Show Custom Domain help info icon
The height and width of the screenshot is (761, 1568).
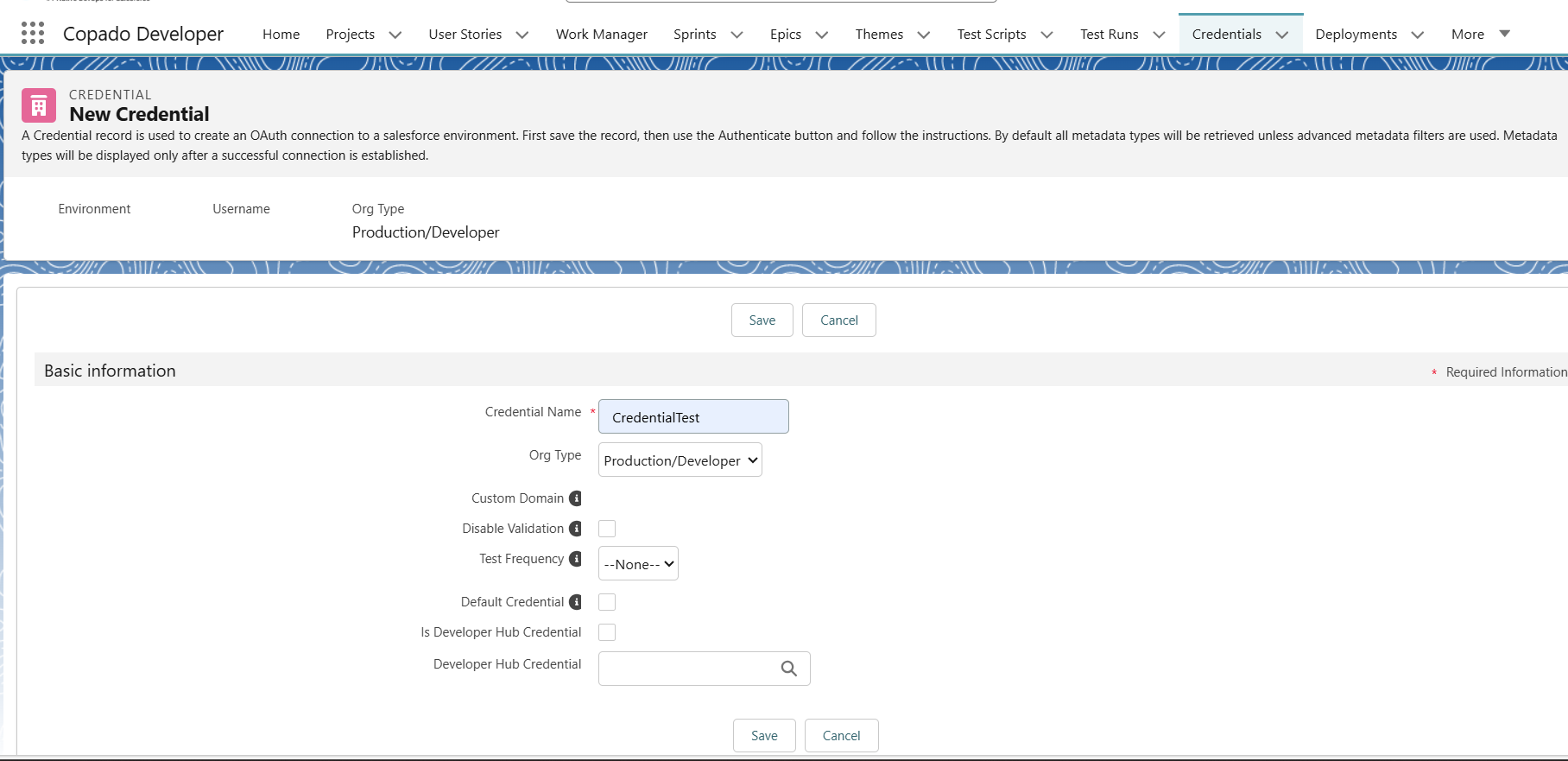click(x=576, y=498)
